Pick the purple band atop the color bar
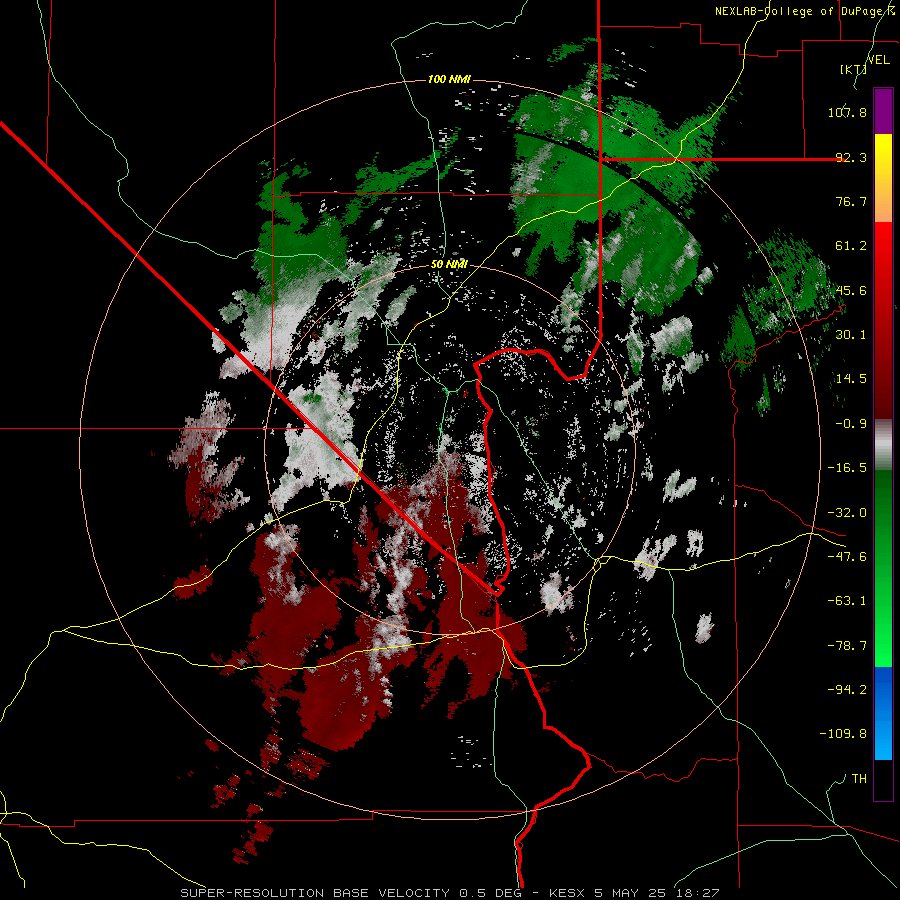Screen dimensions: 900x900 tap(883, 111)
